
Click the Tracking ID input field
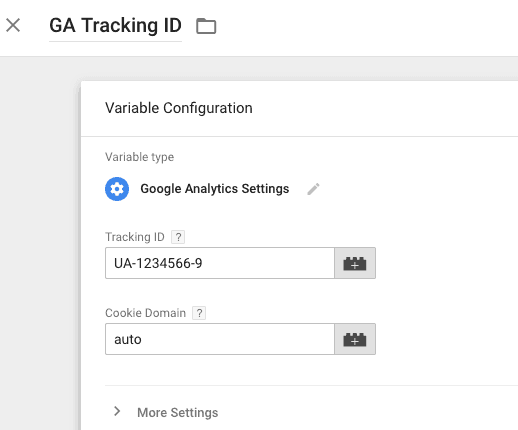coord(220,263)
